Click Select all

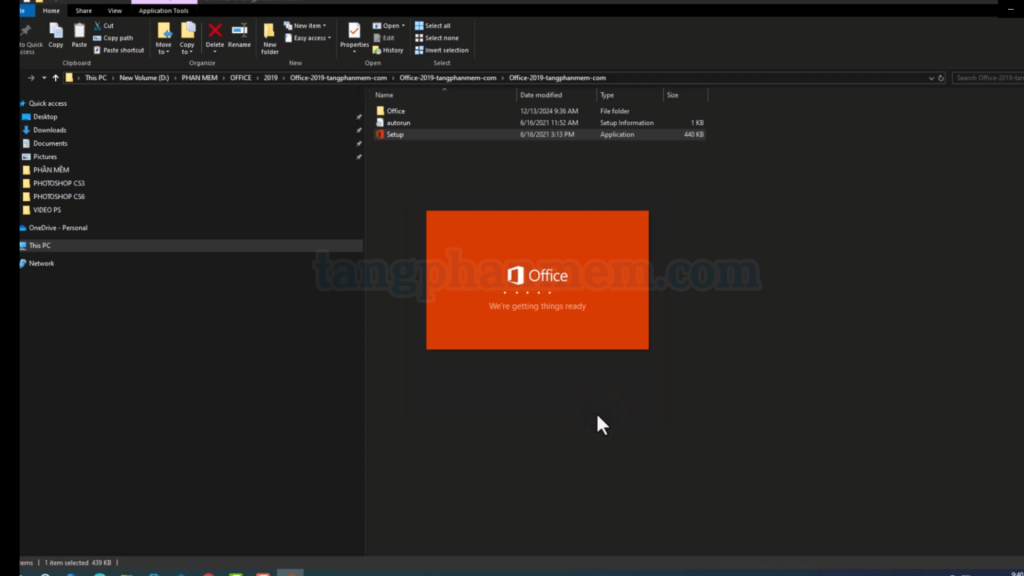(x=433, y=25)
